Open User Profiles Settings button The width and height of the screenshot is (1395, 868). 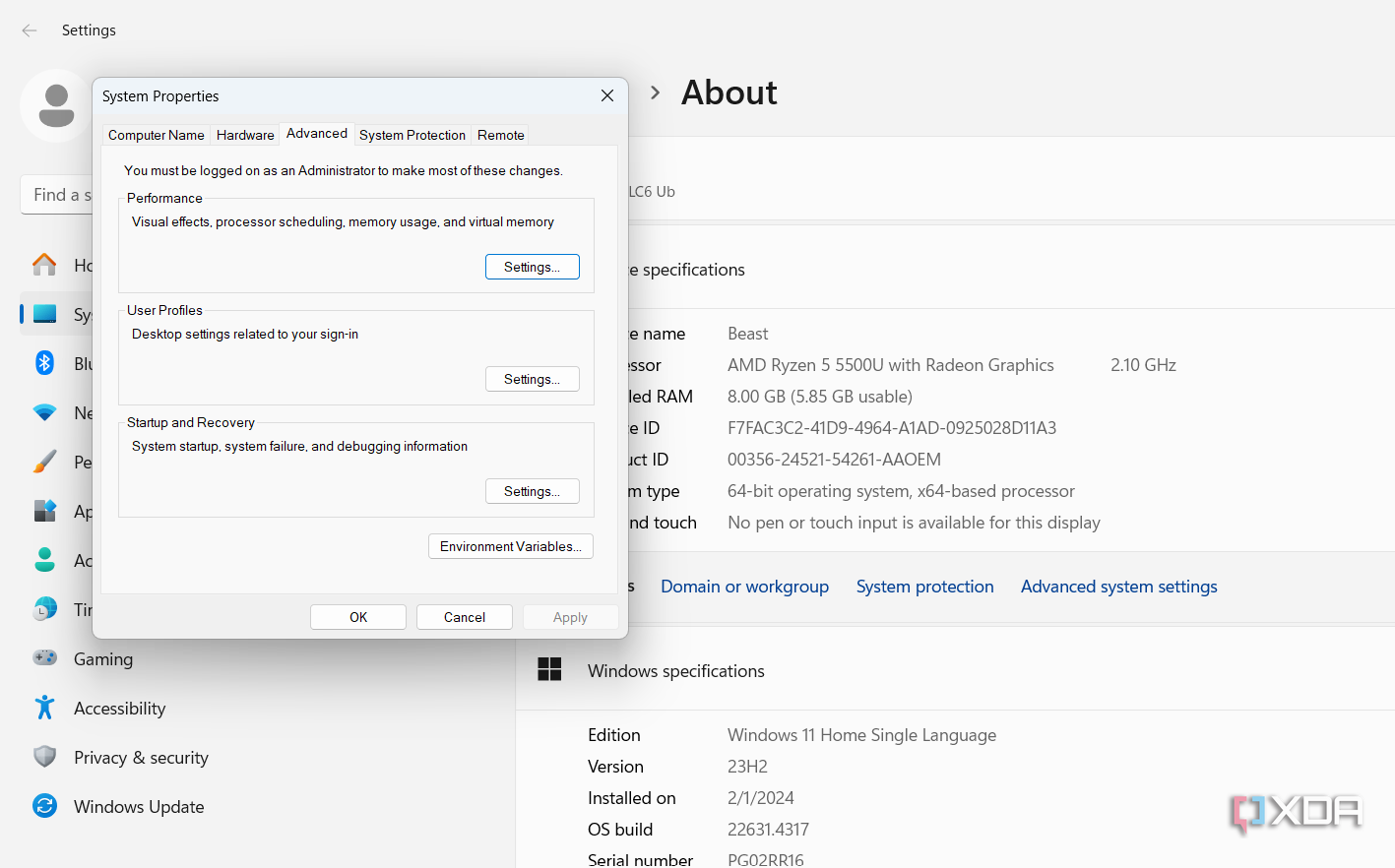[x=532, y=380]
